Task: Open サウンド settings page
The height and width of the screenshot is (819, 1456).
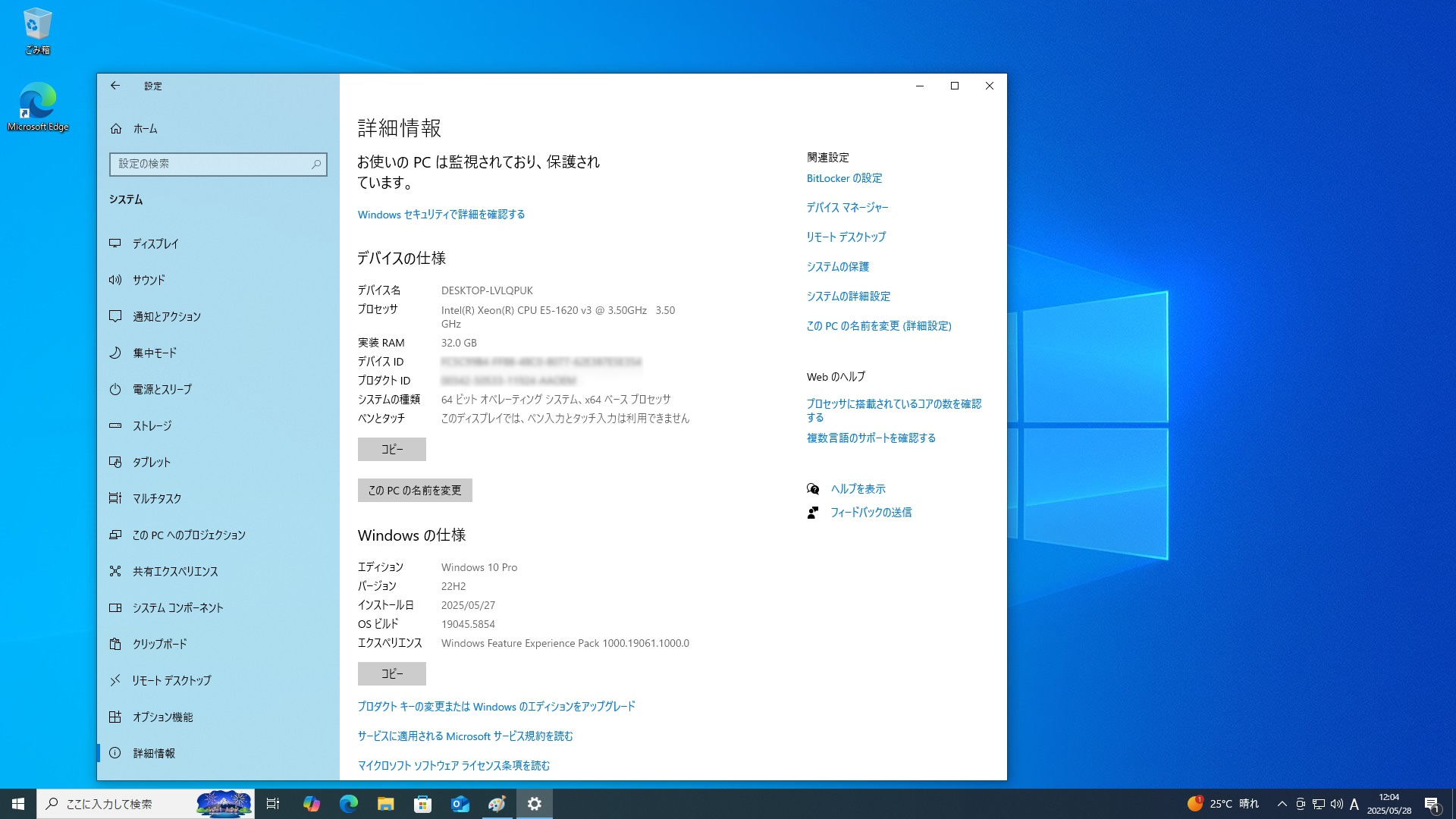Action: [218, 280]
